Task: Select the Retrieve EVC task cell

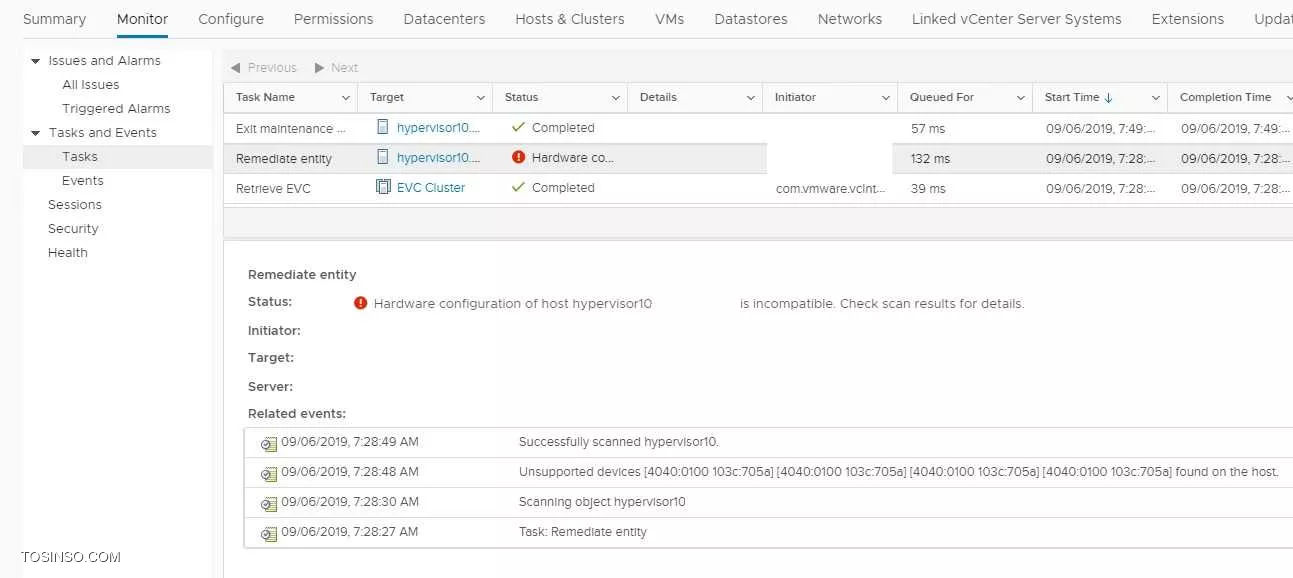Action: [273, 188]
